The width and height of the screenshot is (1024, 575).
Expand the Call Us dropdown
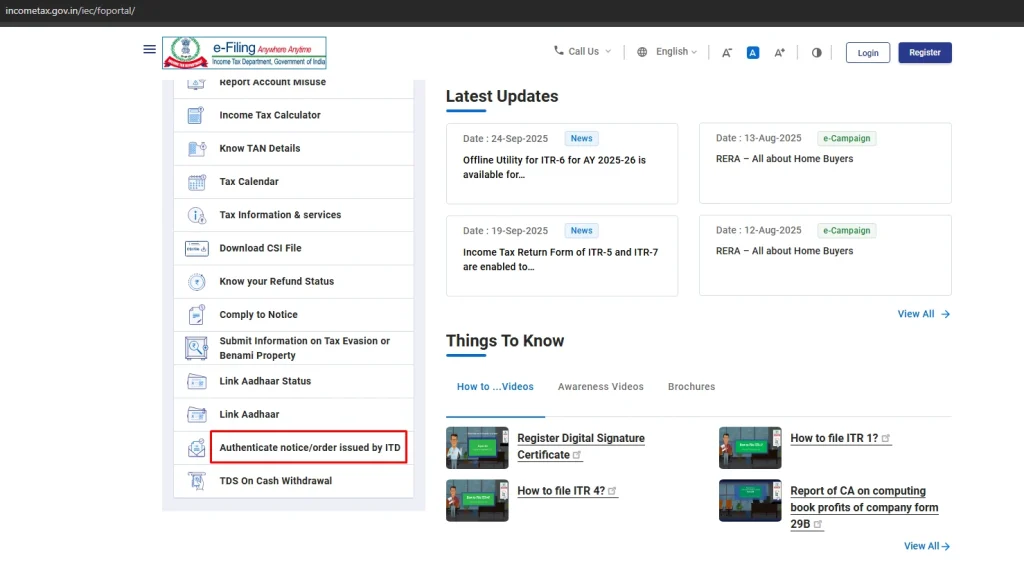click(x=583, y=52)
